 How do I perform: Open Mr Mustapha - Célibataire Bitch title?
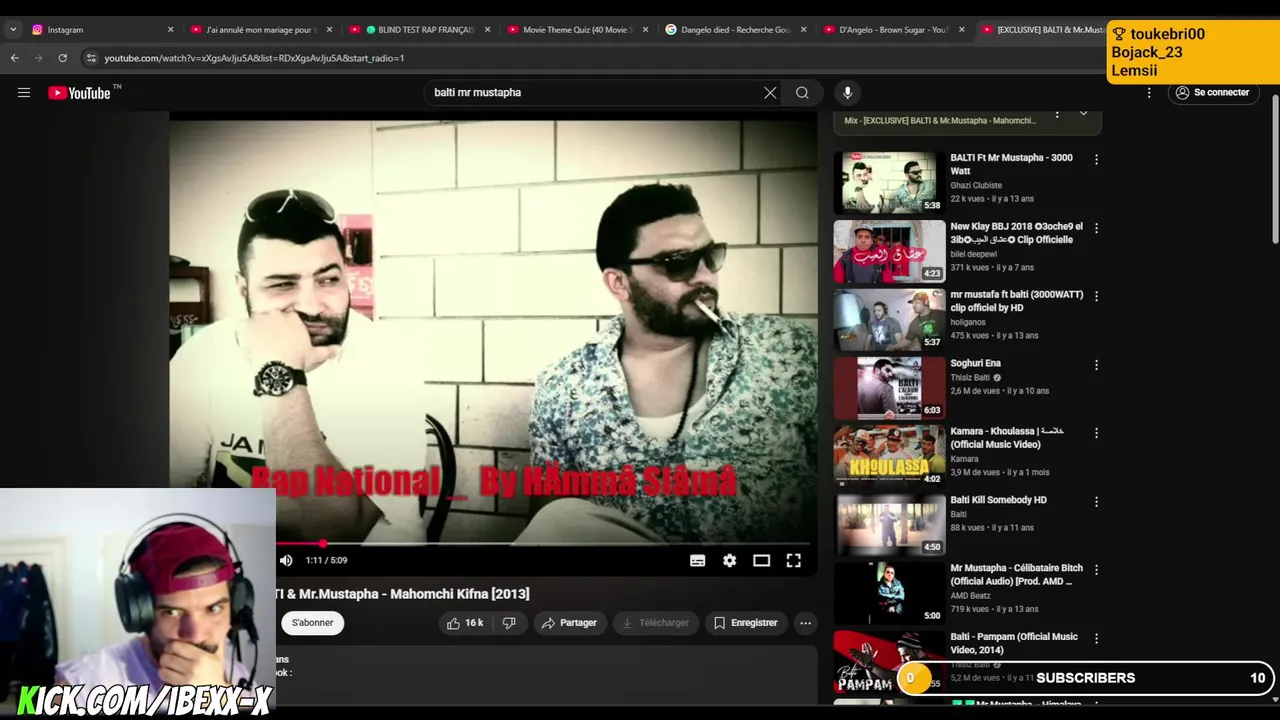click(1016, 575)
